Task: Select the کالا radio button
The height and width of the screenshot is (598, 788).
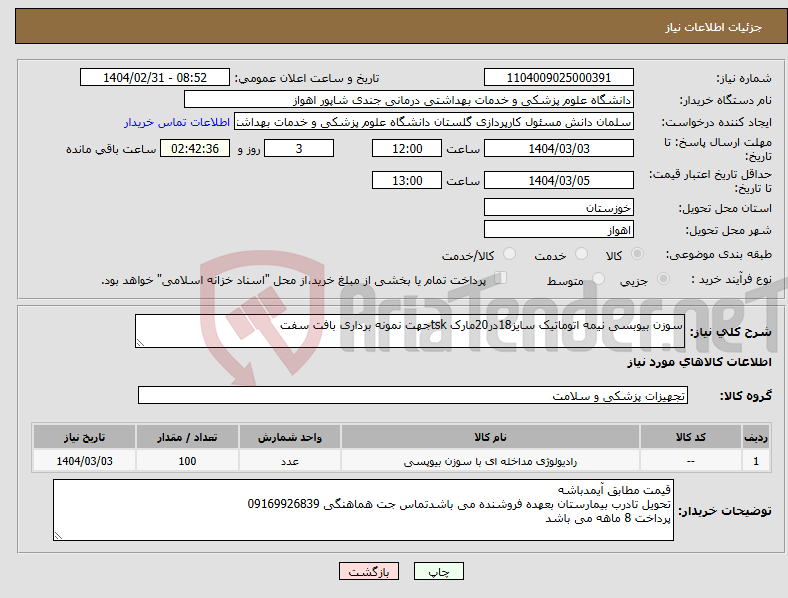Action: tap(637, 254)
